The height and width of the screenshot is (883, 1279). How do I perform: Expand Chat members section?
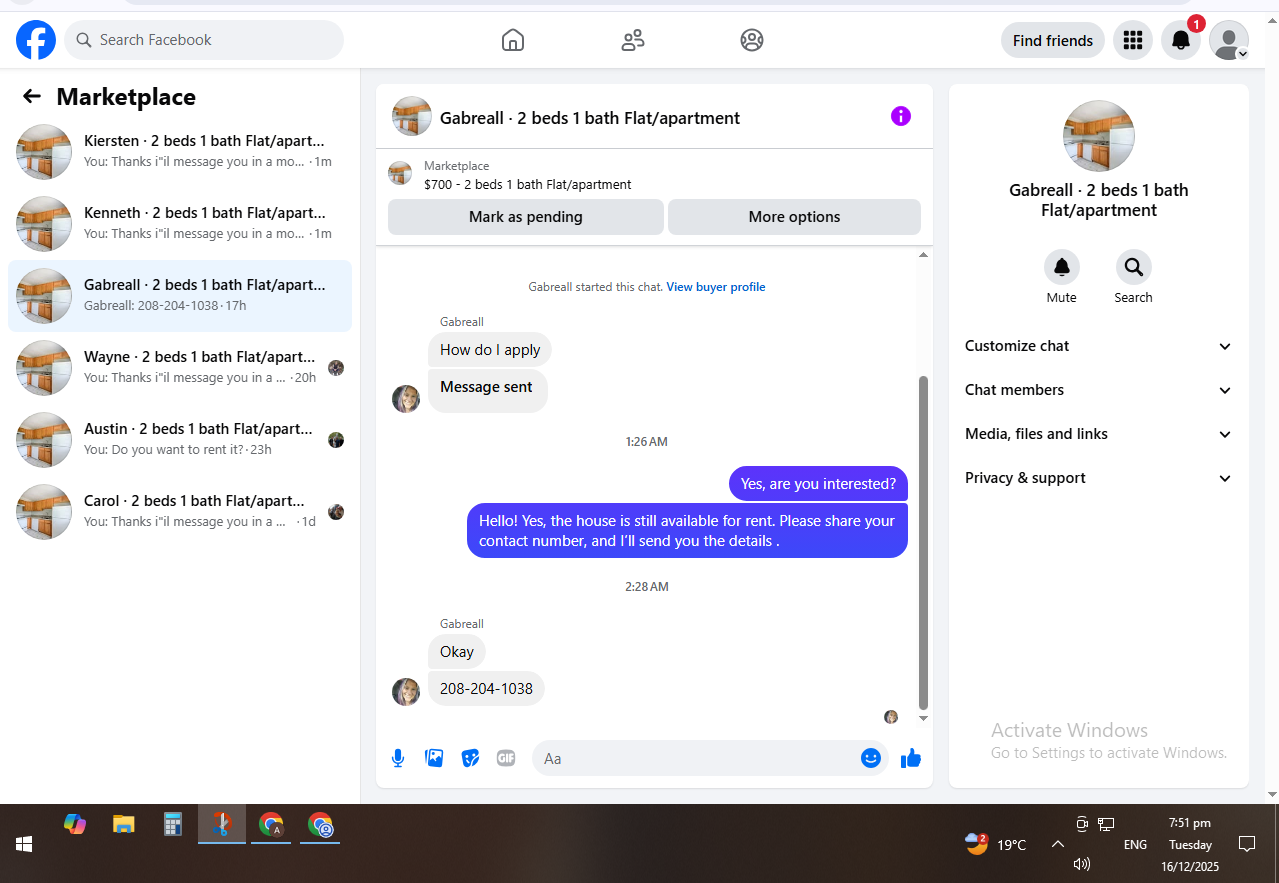pos(1098,390)
